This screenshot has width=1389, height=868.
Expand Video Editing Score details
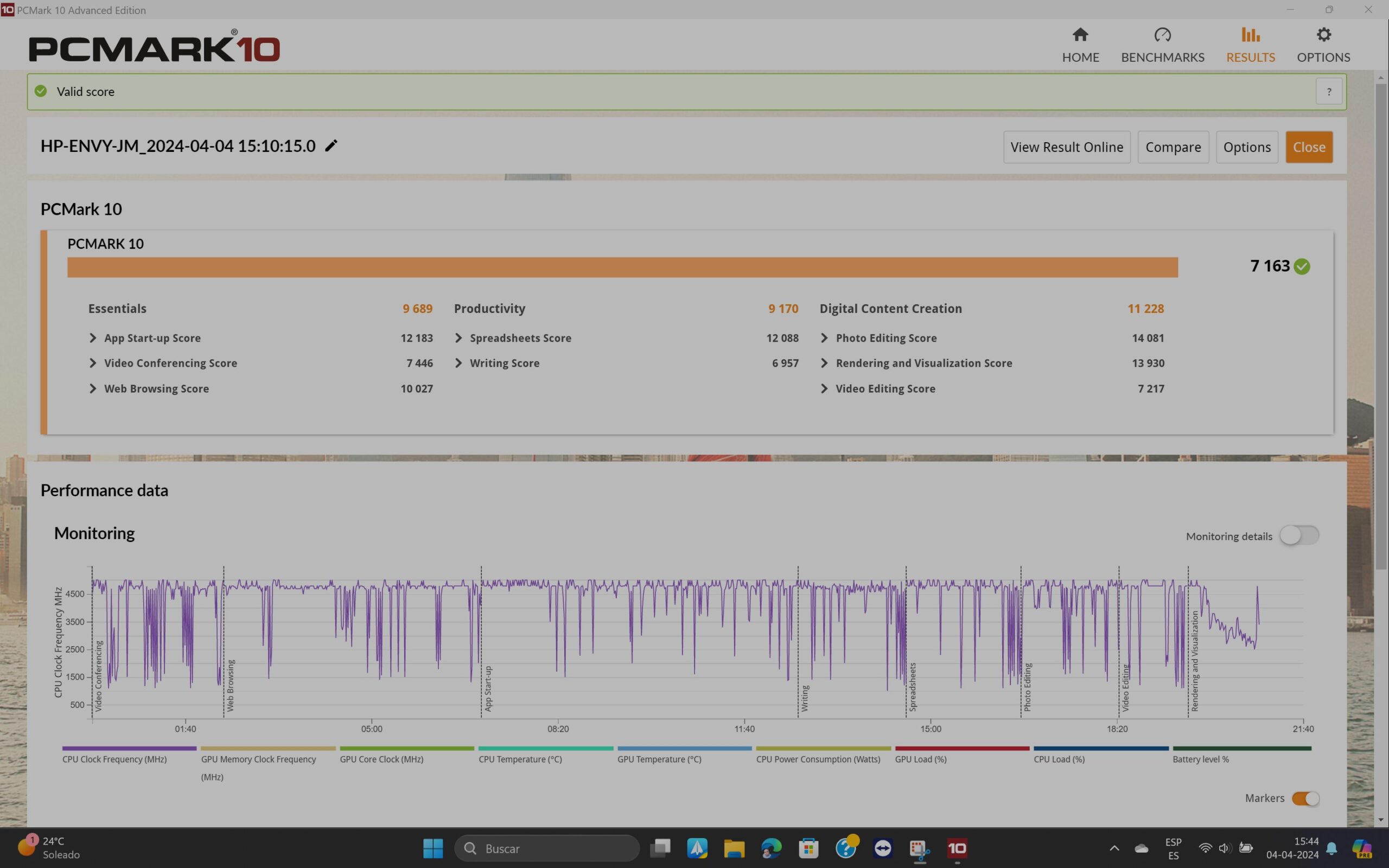pos(824,388)
